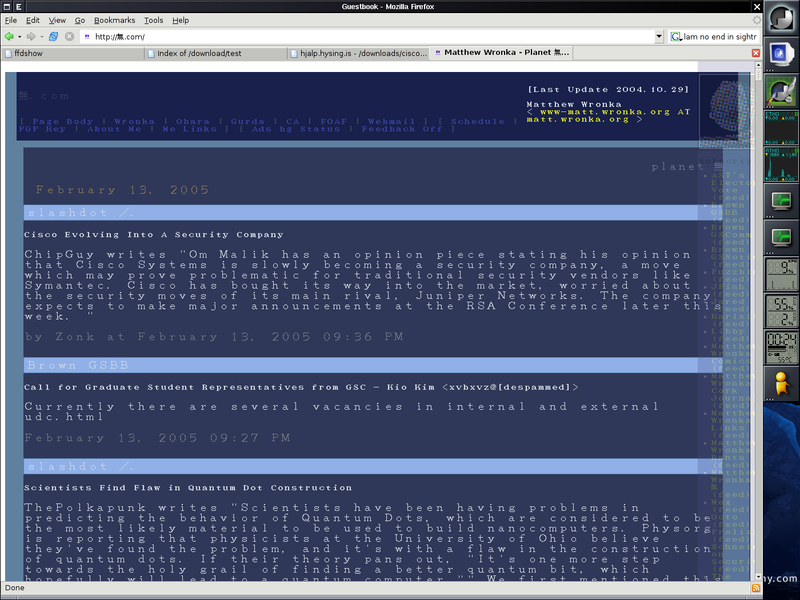Click the second ATH0 network graph applet
The height and width of the screenshot is (600, 800).
coord(781,164)
